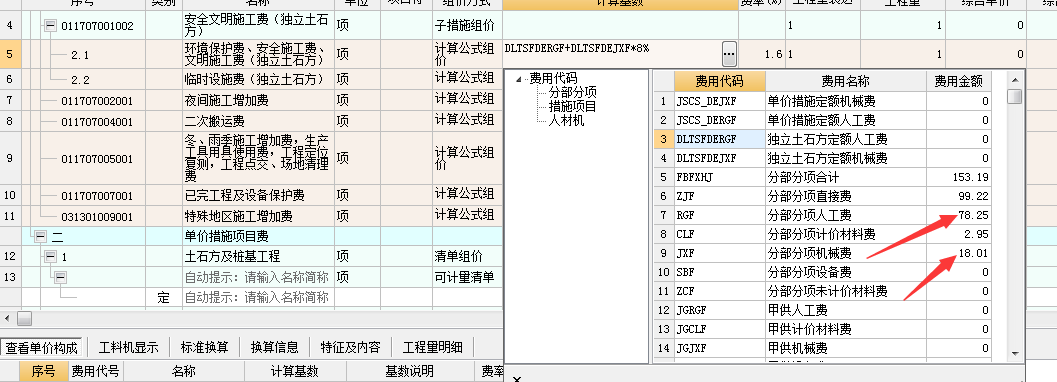Click the fee list vertical scrollbar thumb

click(1015, 96)
